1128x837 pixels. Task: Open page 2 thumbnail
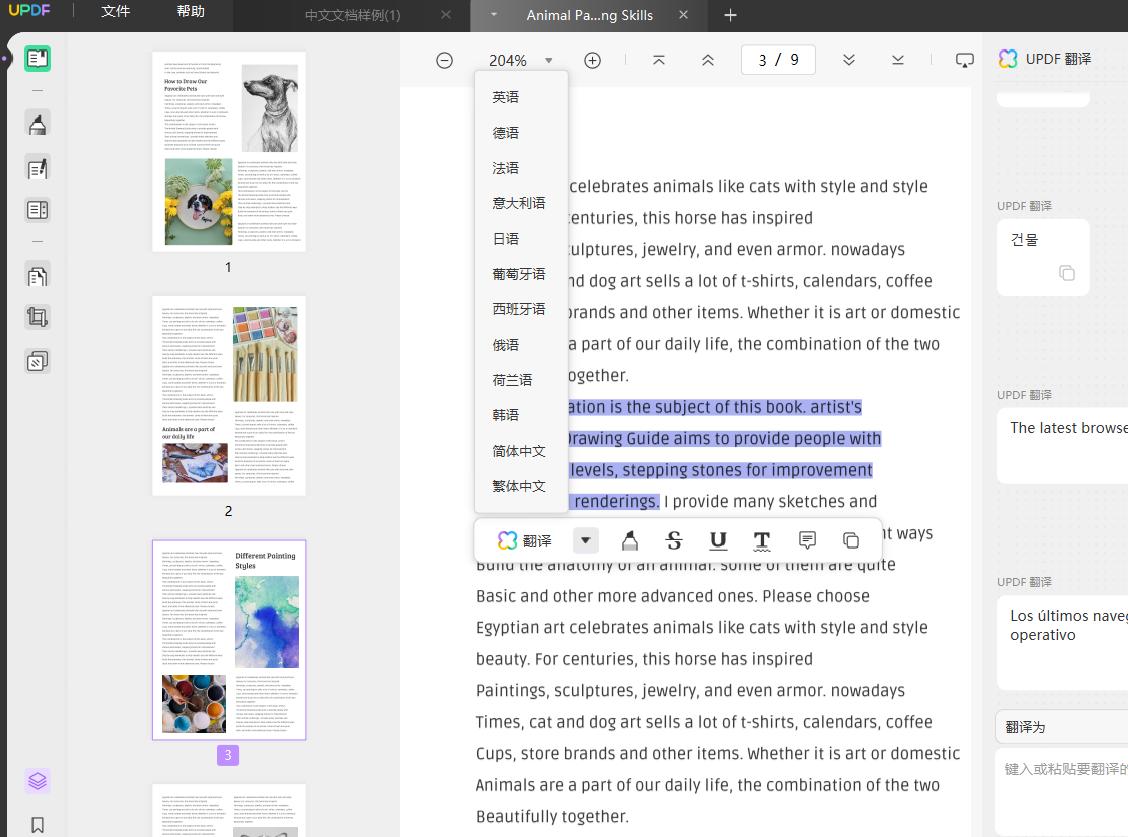[x=229, y=396]
